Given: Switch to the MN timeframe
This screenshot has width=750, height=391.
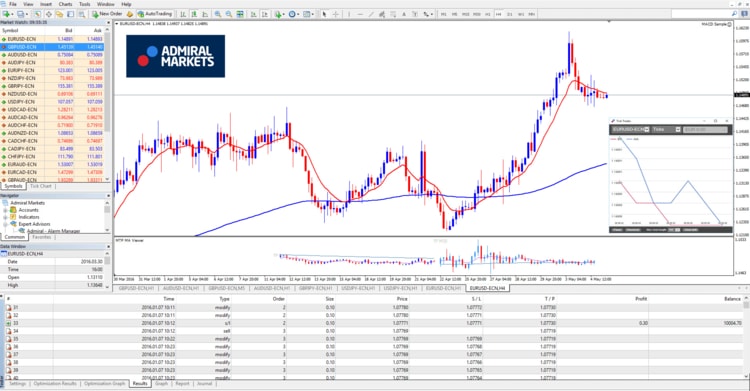Looking at the screenshot, I should pos(532,14).
